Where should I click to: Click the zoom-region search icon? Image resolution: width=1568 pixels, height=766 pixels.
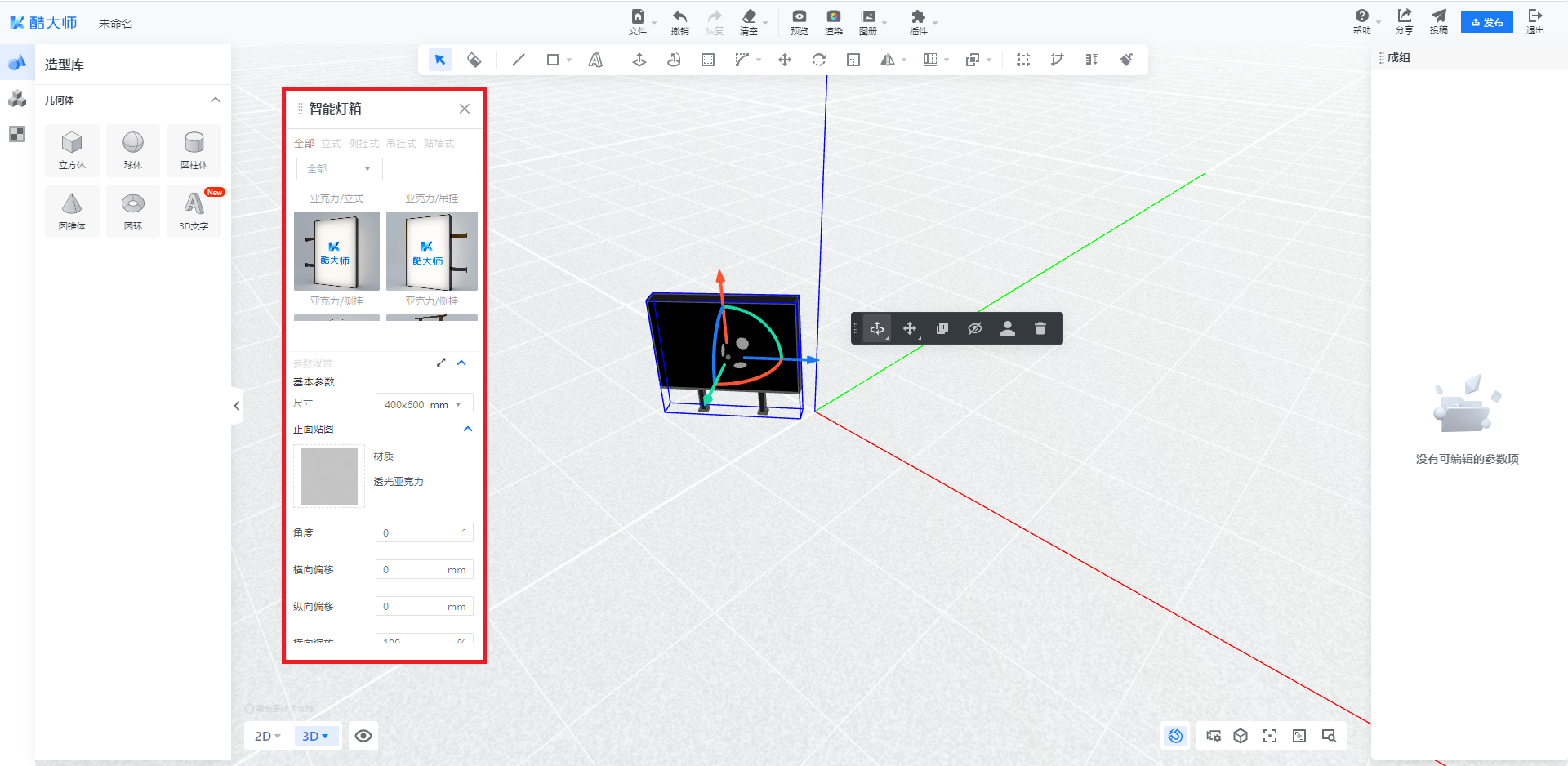click(1329, 736)
